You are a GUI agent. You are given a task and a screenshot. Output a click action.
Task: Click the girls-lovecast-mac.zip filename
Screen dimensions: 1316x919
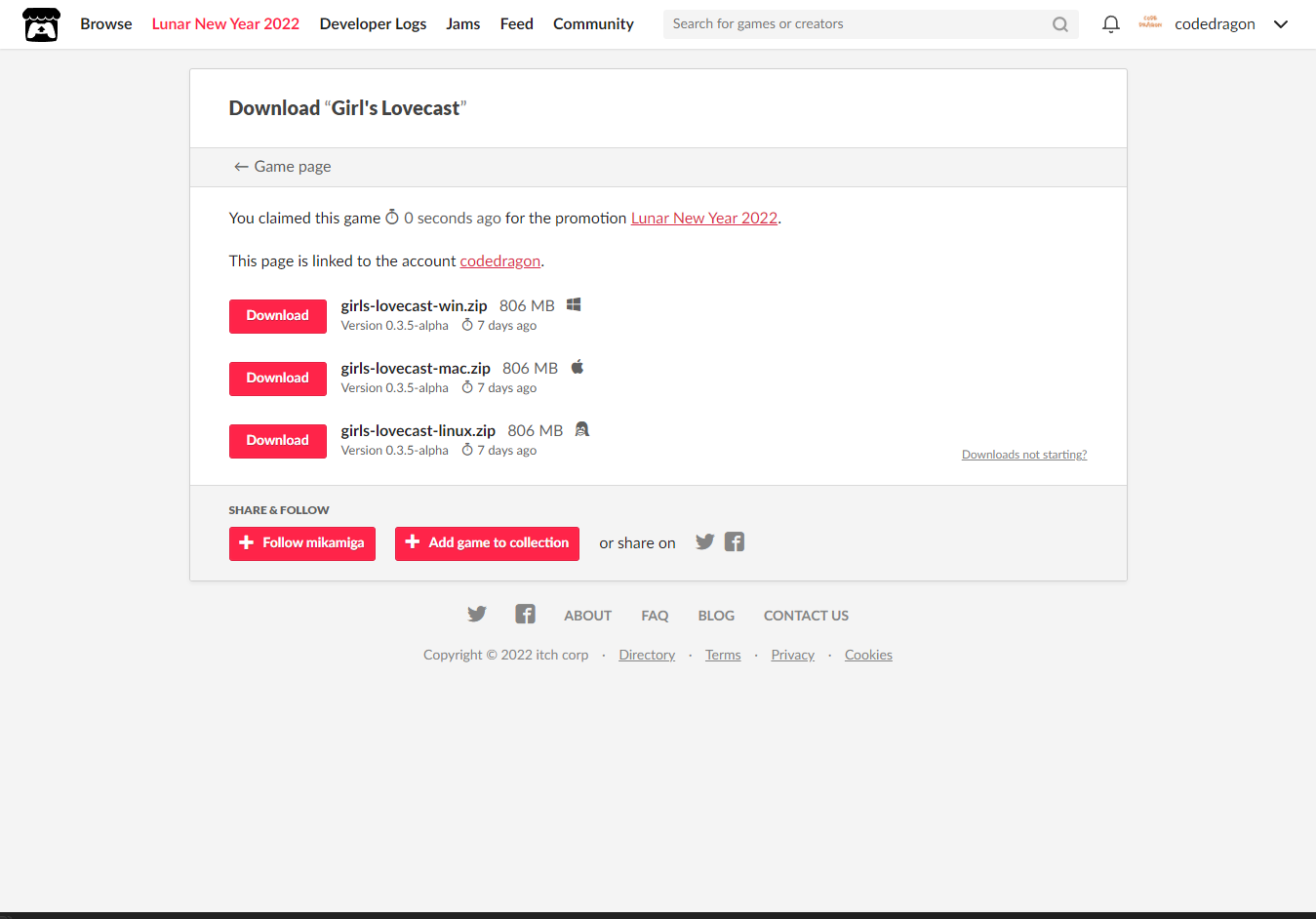click(416, 369)
